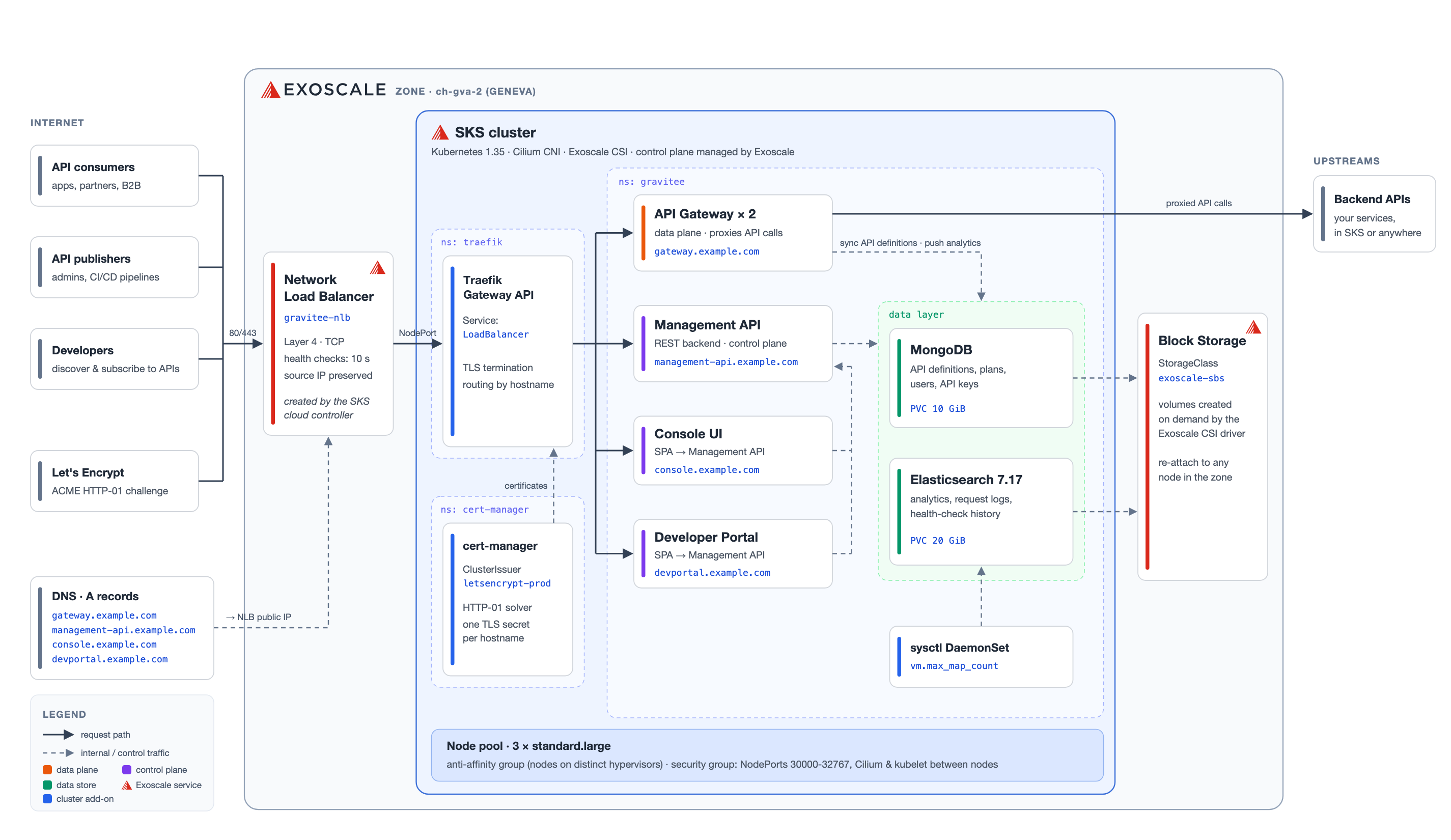The image size is (1451, 840).
Task: Click the Exoscale logo in the zone header
Action: click(x=324, y=90)
